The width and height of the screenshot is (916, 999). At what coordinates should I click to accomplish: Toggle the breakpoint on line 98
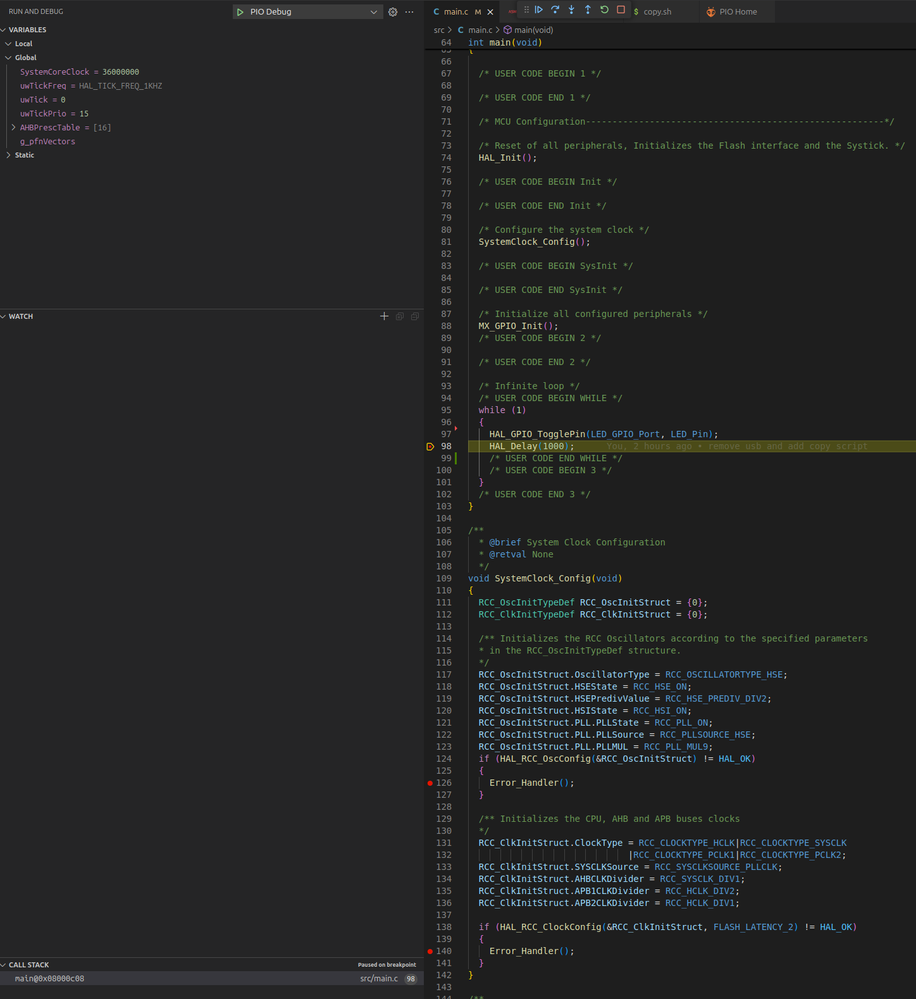pyautogui.click(x=429, y=446)
